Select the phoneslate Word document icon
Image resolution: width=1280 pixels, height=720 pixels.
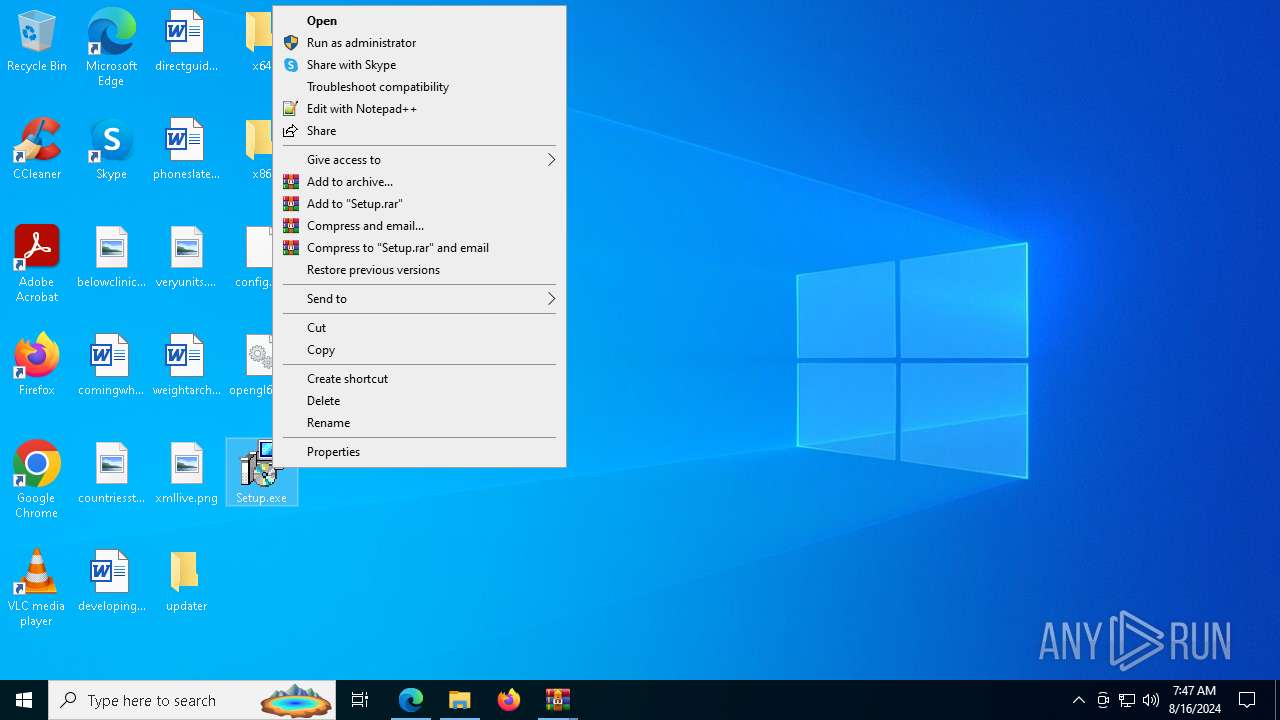click(x=186, y=150)
